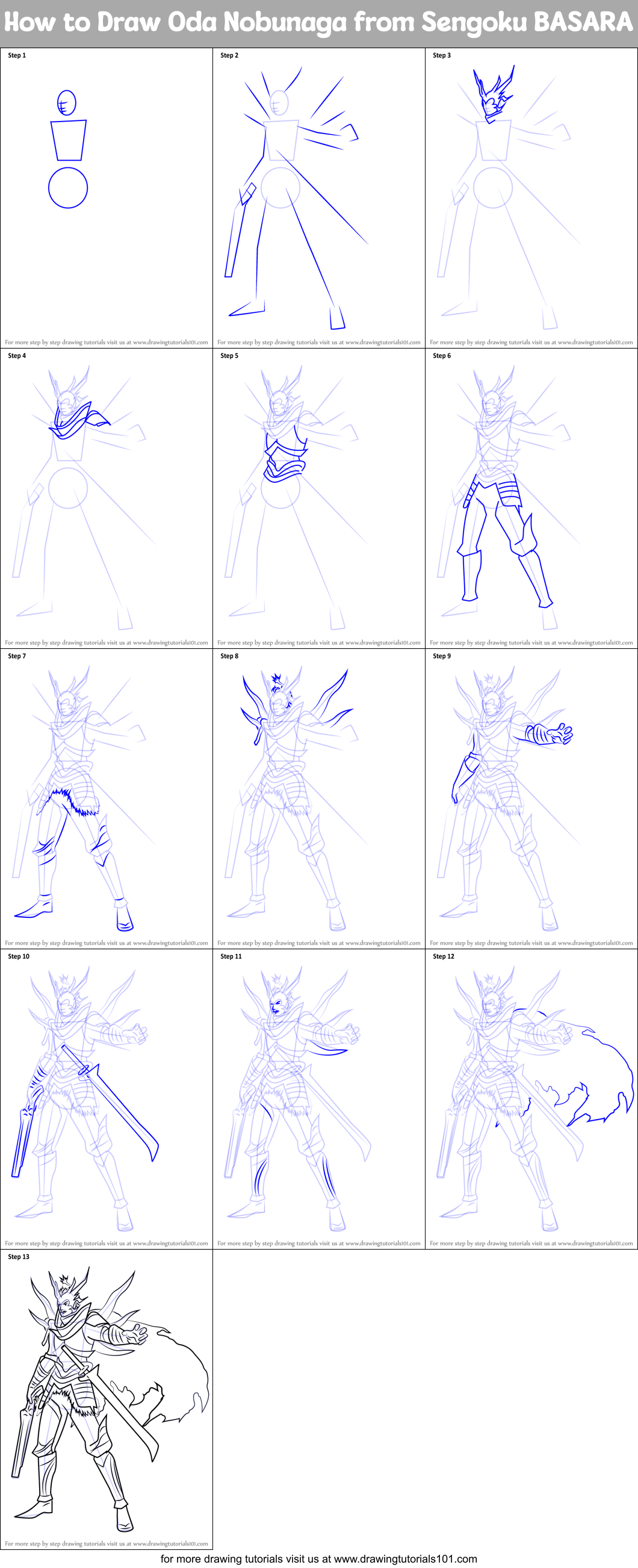Open the Step 7 fur and boots drawing
The width and height of the screenshot is (638, 1568).
pos(106,799)
